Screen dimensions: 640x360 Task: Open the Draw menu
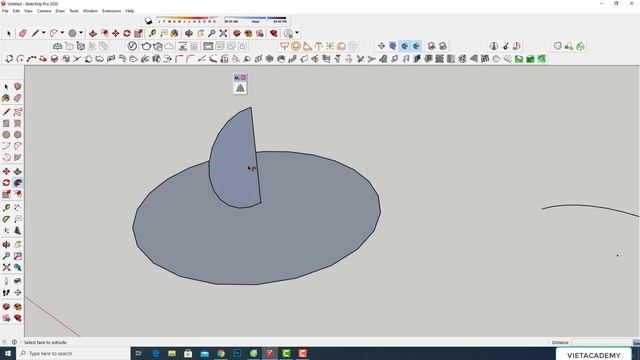60,11
